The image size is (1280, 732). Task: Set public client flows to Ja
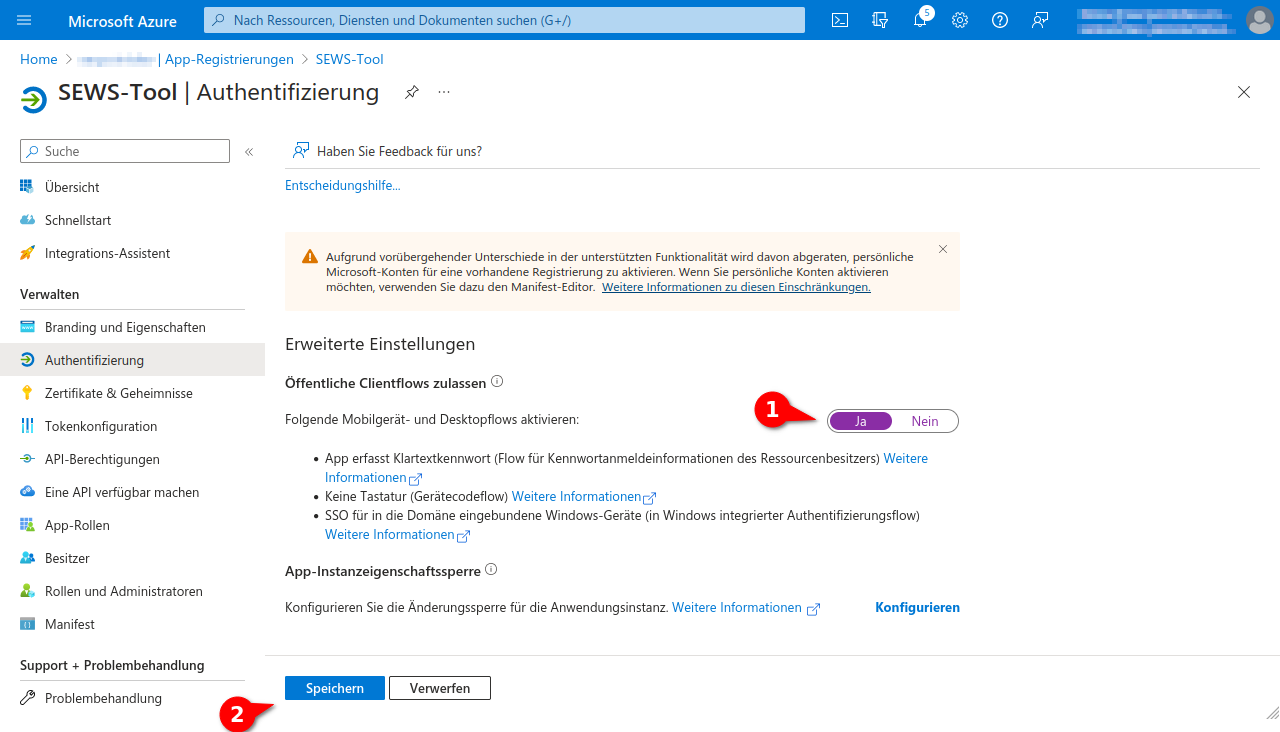(x=861, y=421)
